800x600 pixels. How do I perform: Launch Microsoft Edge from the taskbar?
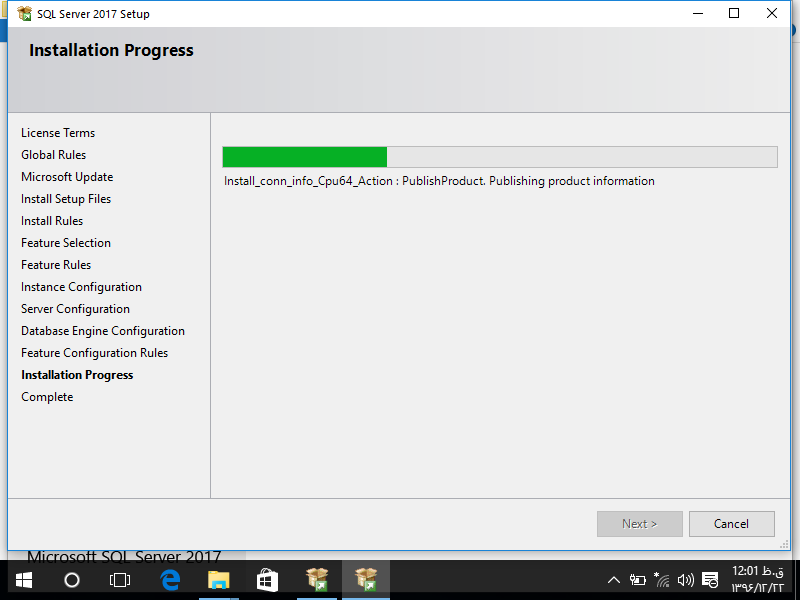170,580
